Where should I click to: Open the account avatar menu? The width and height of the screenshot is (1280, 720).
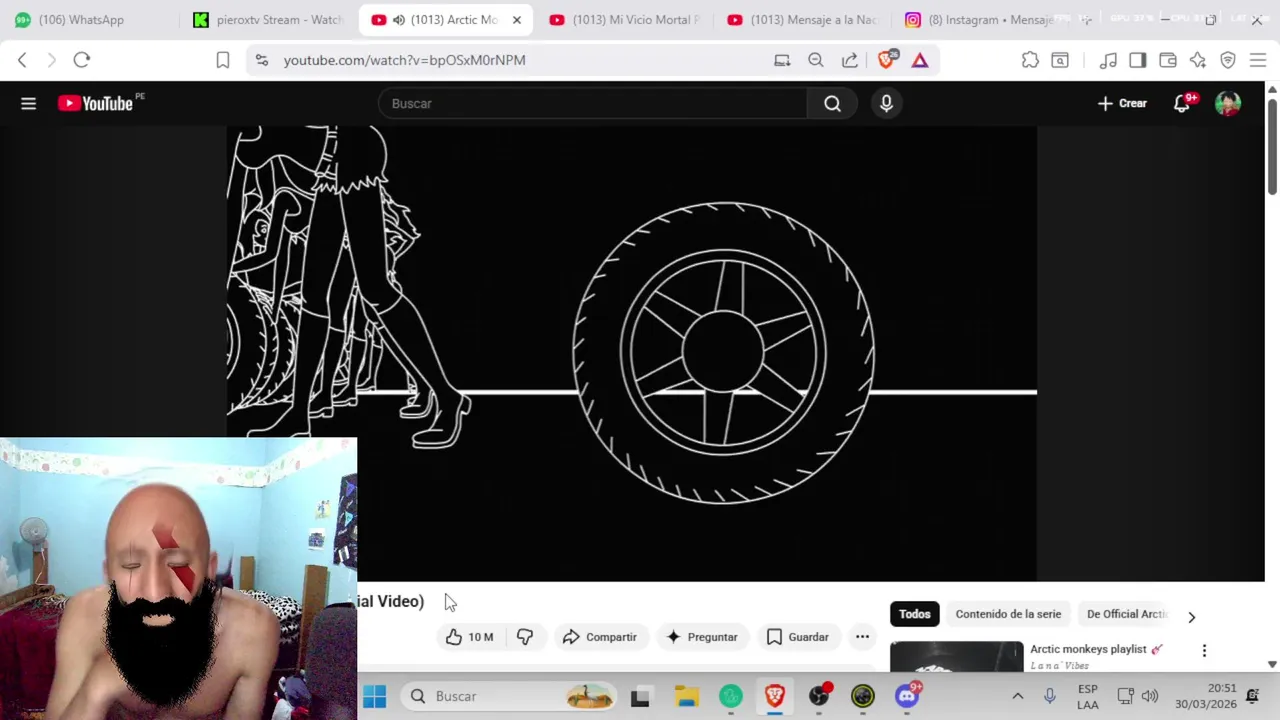(1228, 103)
